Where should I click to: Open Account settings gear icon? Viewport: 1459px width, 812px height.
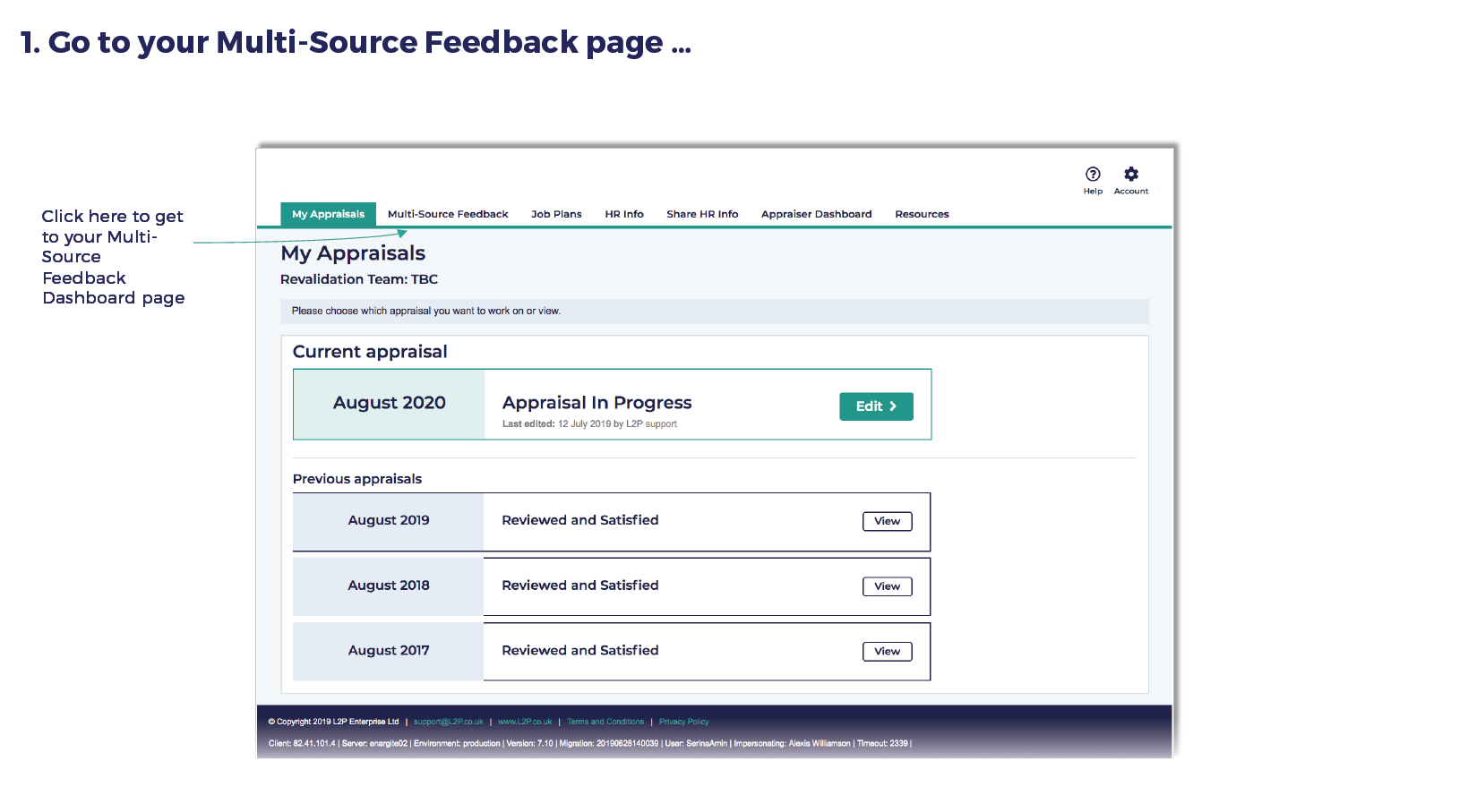(1130, 175)
